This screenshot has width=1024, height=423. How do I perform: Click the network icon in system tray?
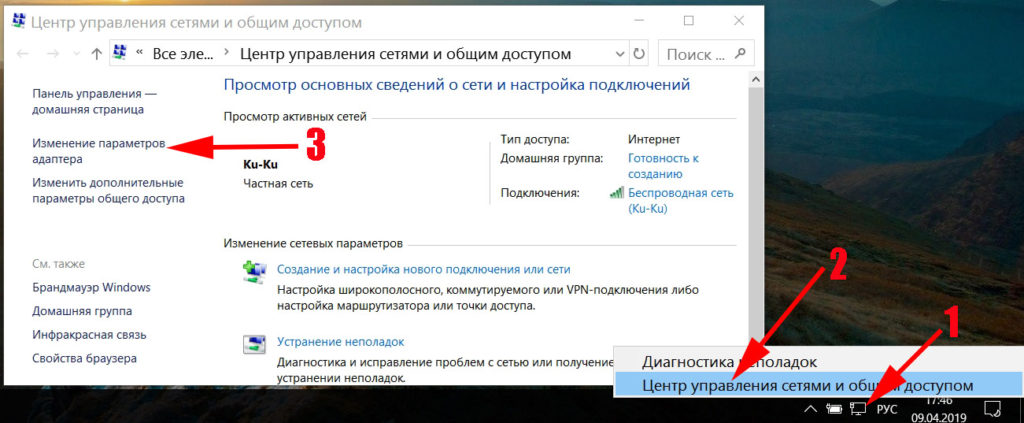click(858, 408)
